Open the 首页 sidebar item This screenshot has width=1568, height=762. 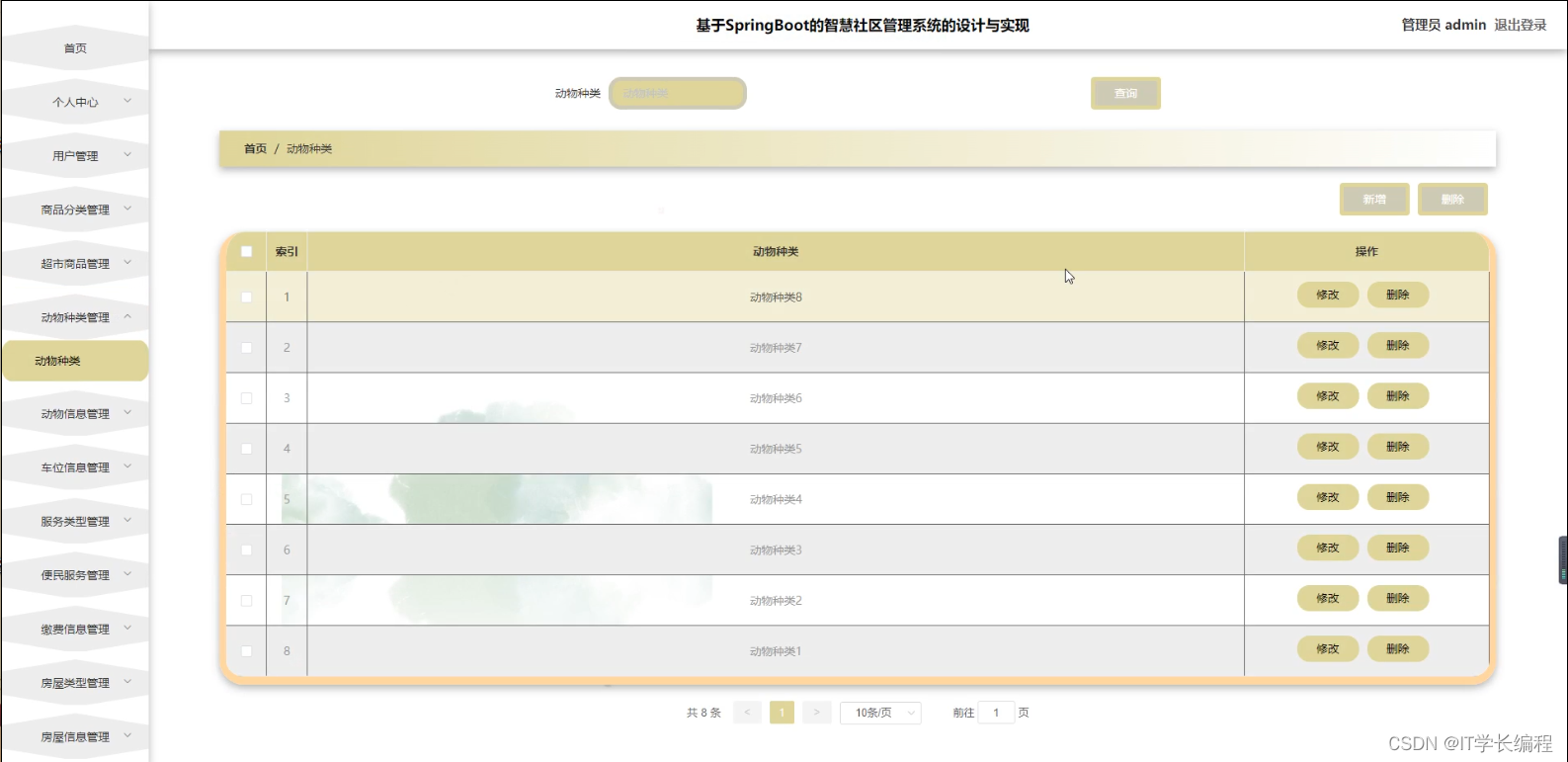click(x=75, y=47)
